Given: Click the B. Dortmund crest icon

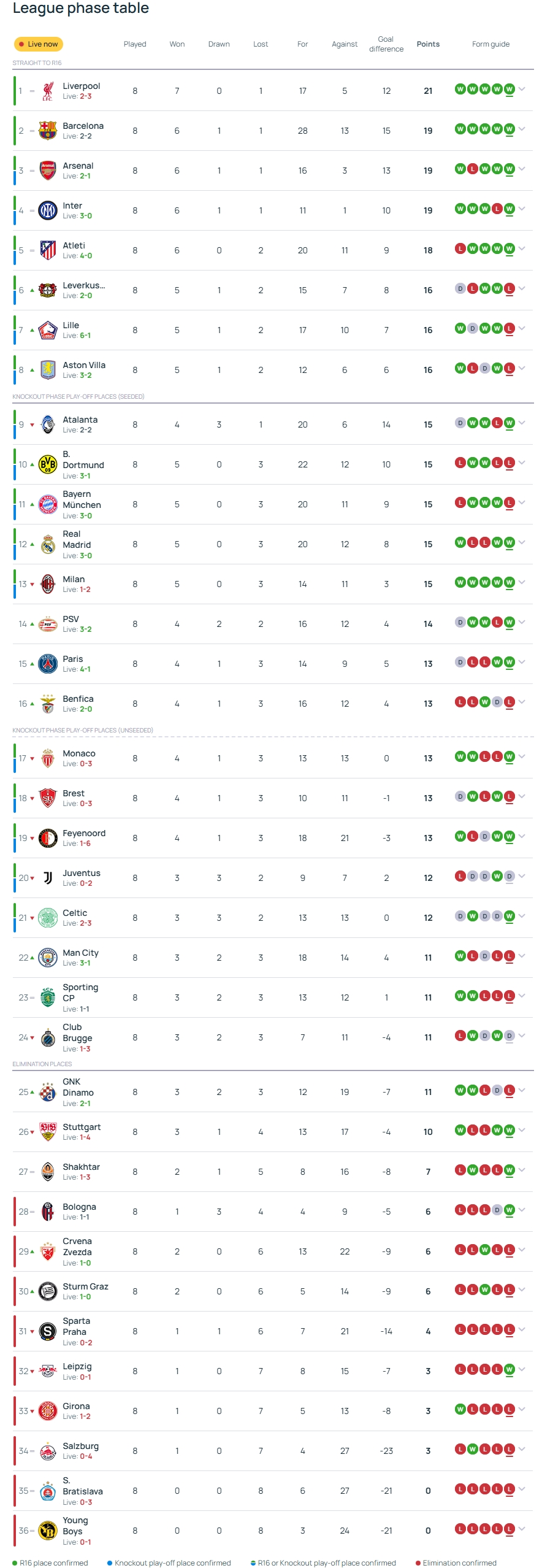Looking at the screenshot, I should point(48,464).
